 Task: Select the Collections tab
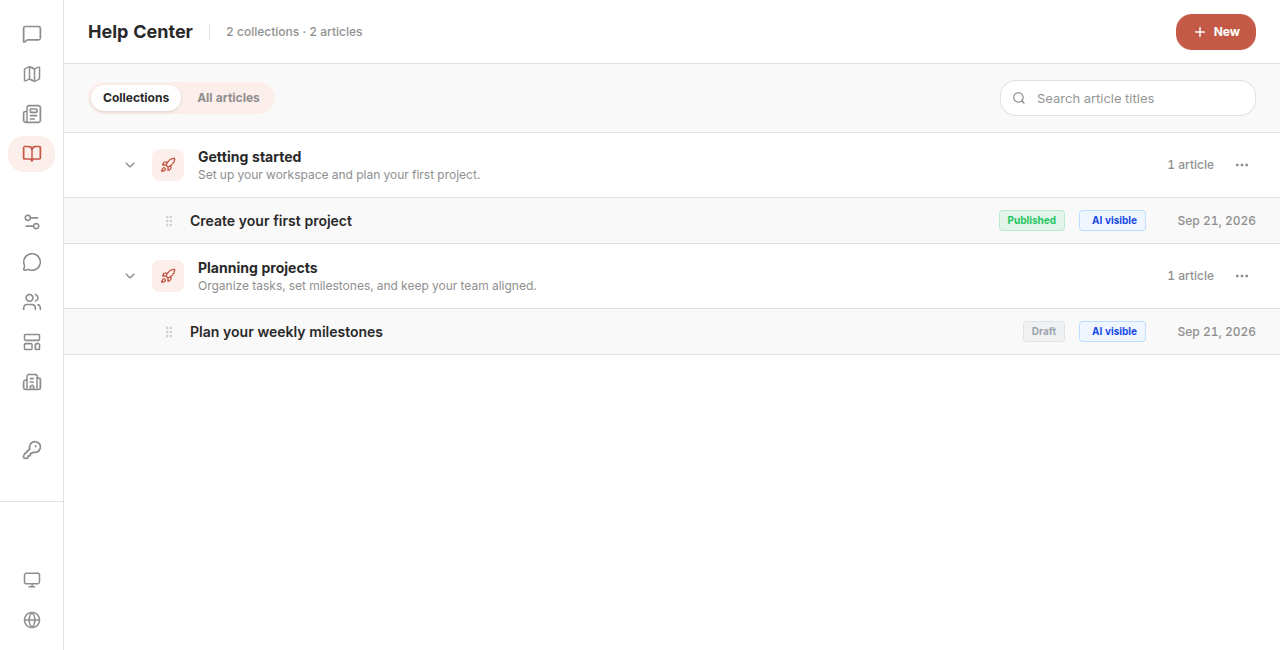(136, 98)
